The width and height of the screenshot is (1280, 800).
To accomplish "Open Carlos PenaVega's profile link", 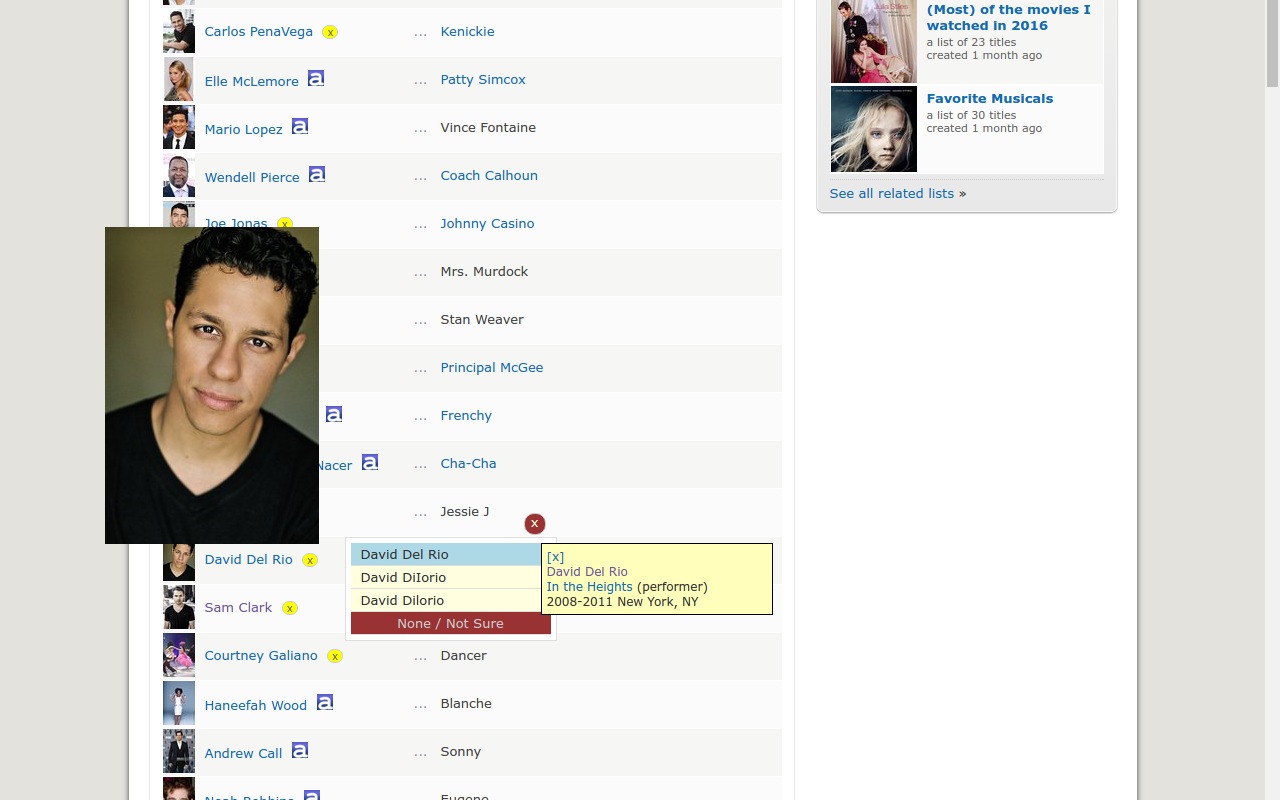I will coord(259,32).
